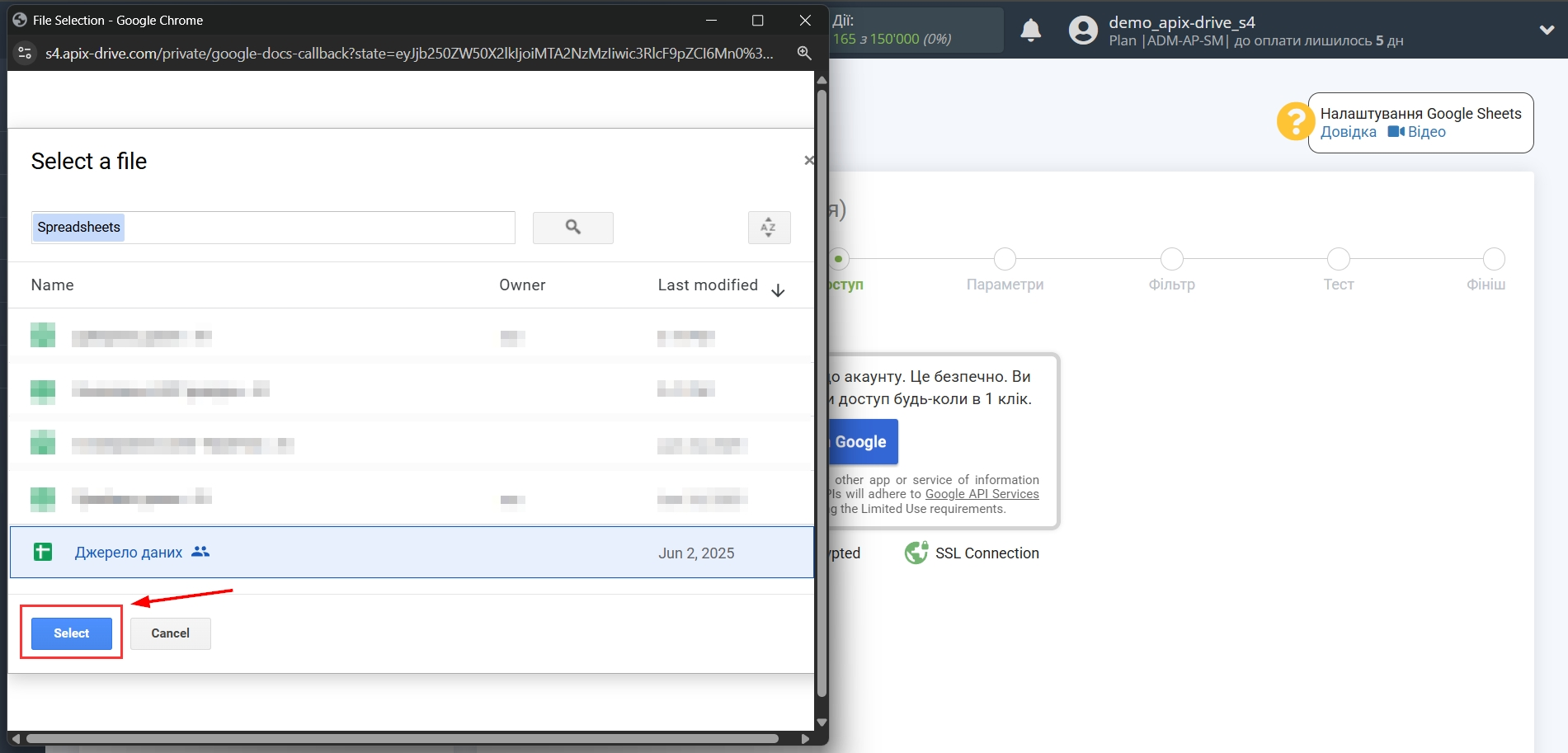Sort by Last modified column header
1568x753 pixels.
(x=708, y=285)
